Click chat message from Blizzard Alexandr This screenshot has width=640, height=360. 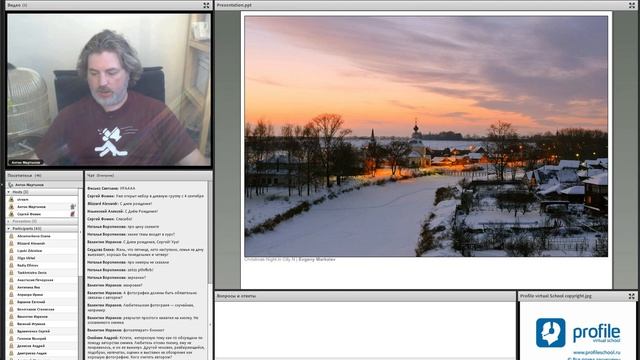point(119,204)
